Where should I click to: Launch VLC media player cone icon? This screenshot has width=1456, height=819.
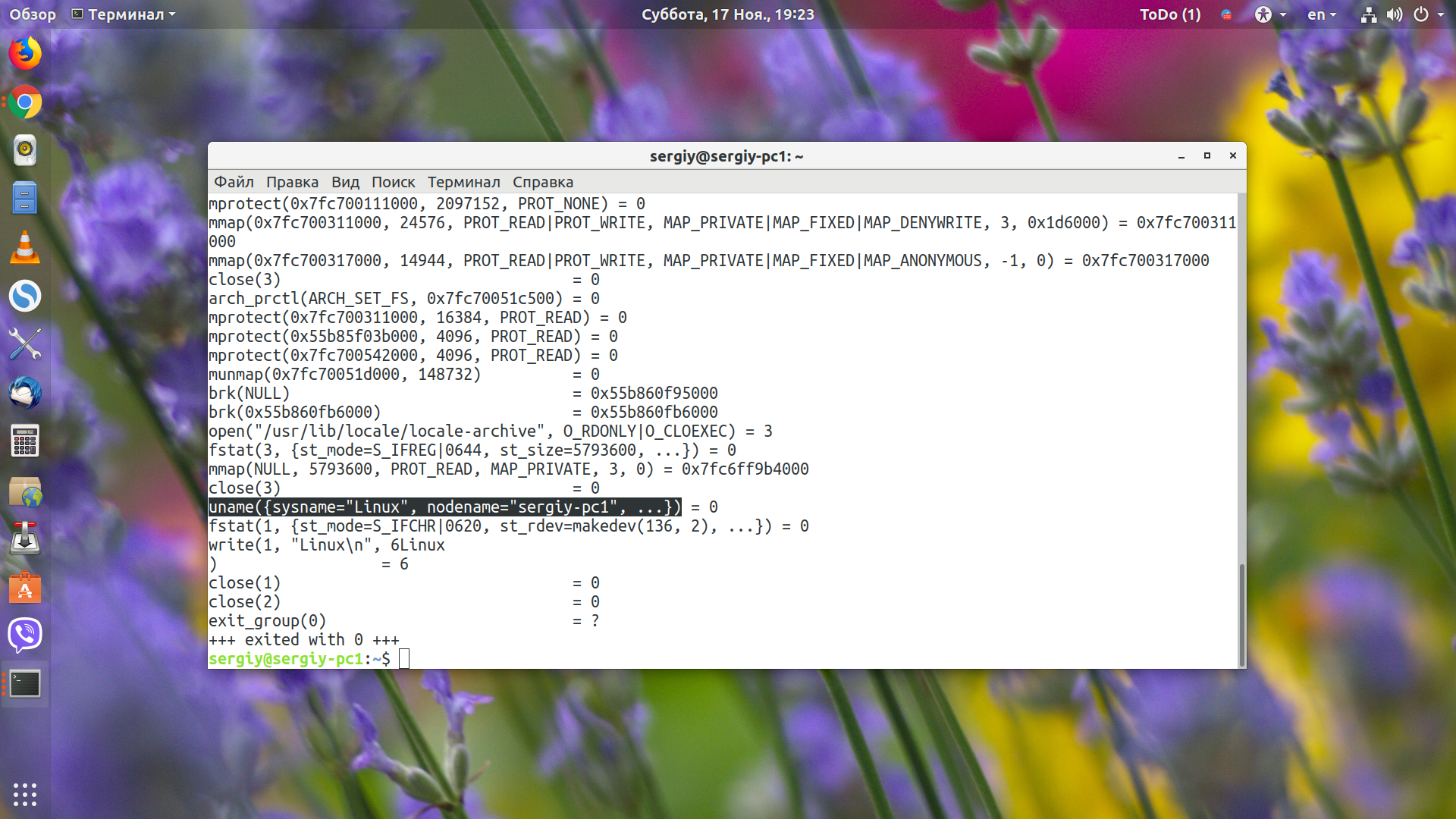pos(25,247)
